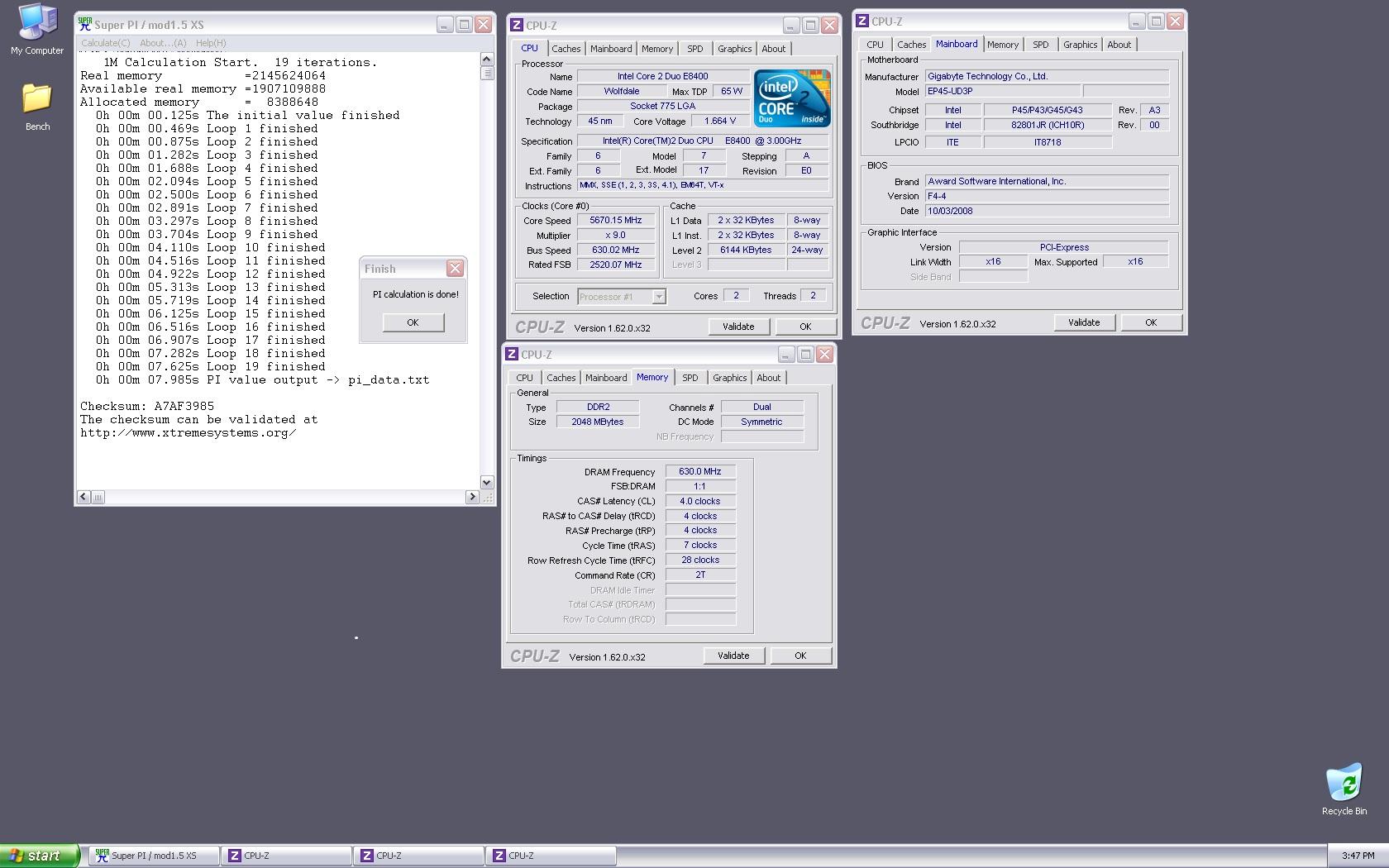Viewport: 1389px width, 868px height.
Task: Click Super PI horizontal scroll left arrow
Action: [x=84, y=497]
